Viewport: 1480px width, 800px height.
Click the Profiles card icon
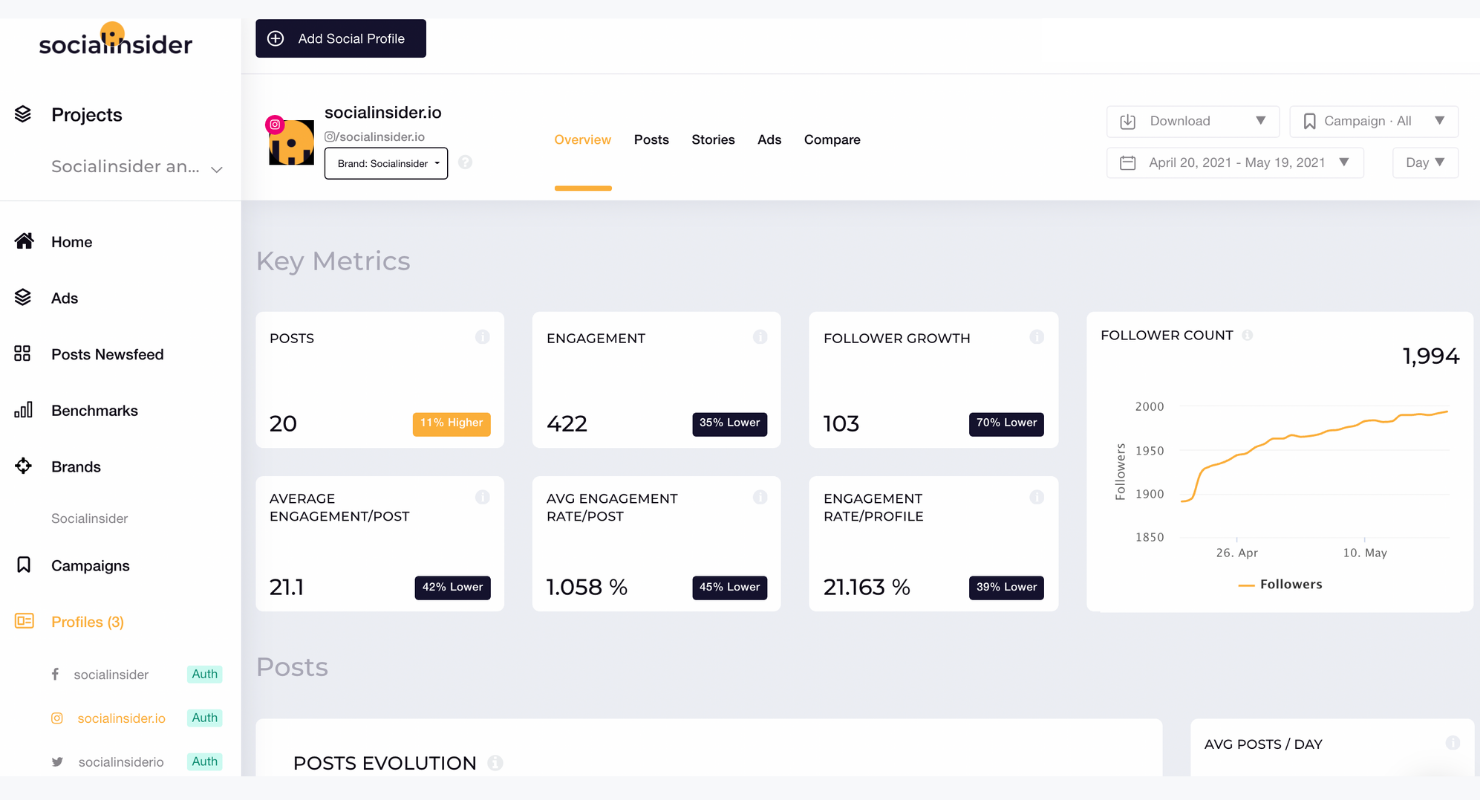[24, 621]
